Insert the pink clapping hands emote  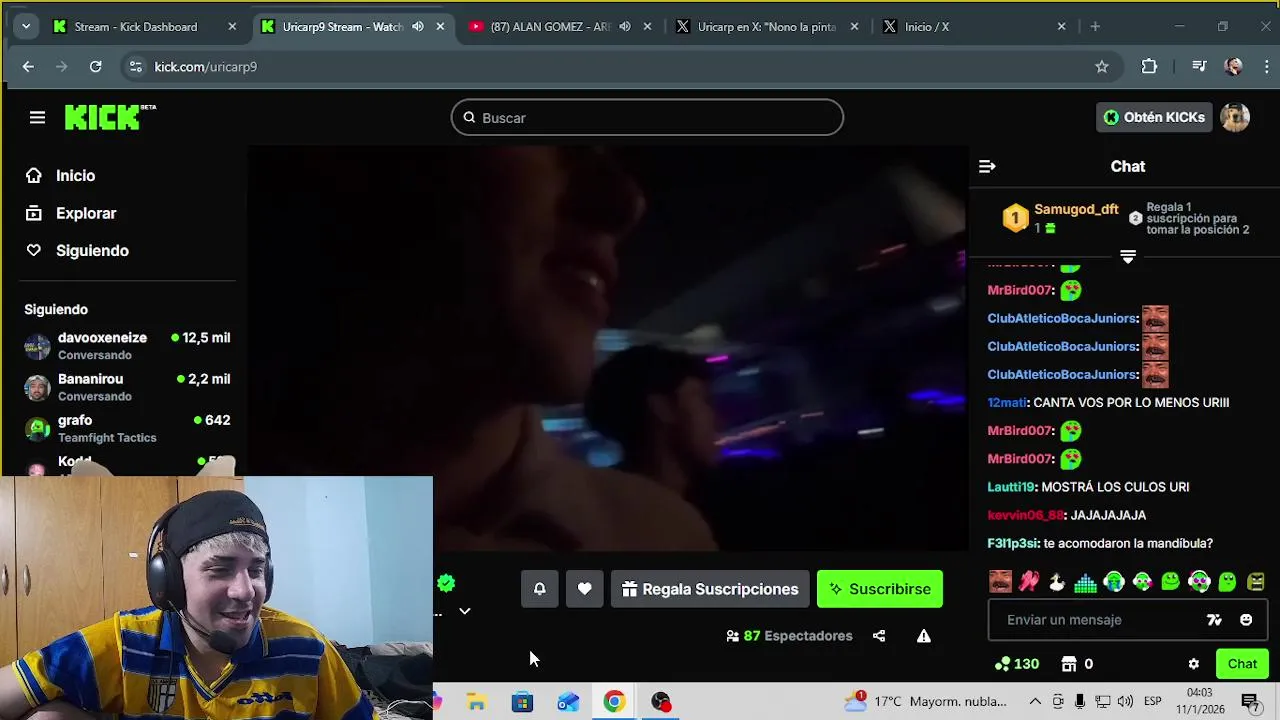click(x=1029, y=581)
